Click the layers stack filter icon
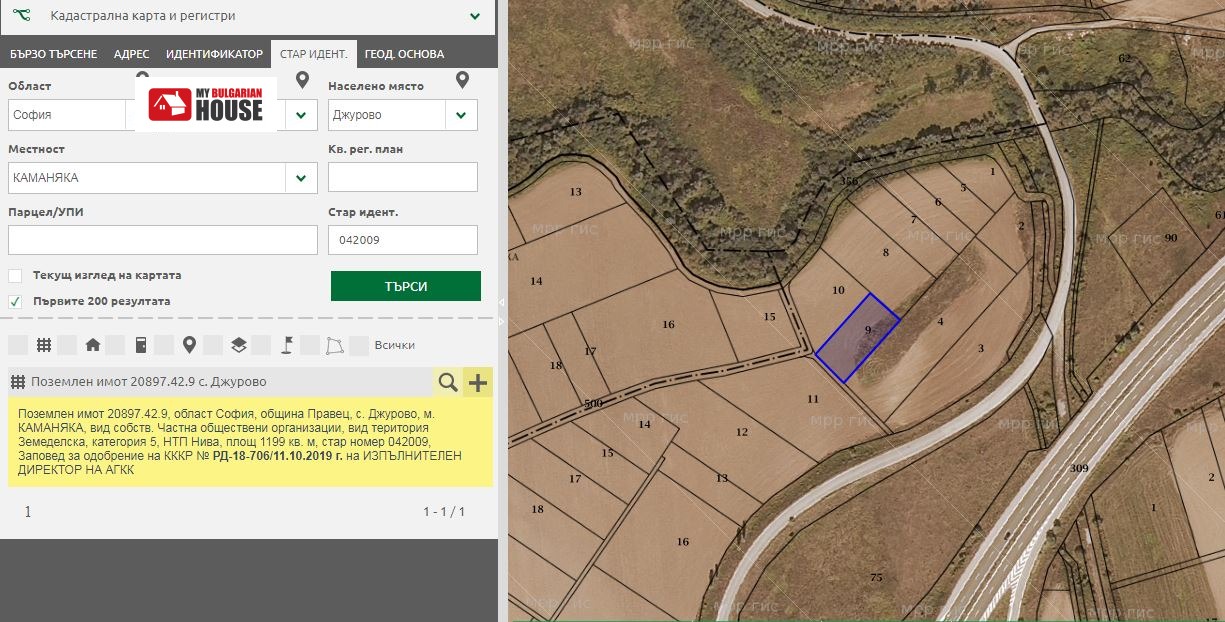 (x=238, y=345)
